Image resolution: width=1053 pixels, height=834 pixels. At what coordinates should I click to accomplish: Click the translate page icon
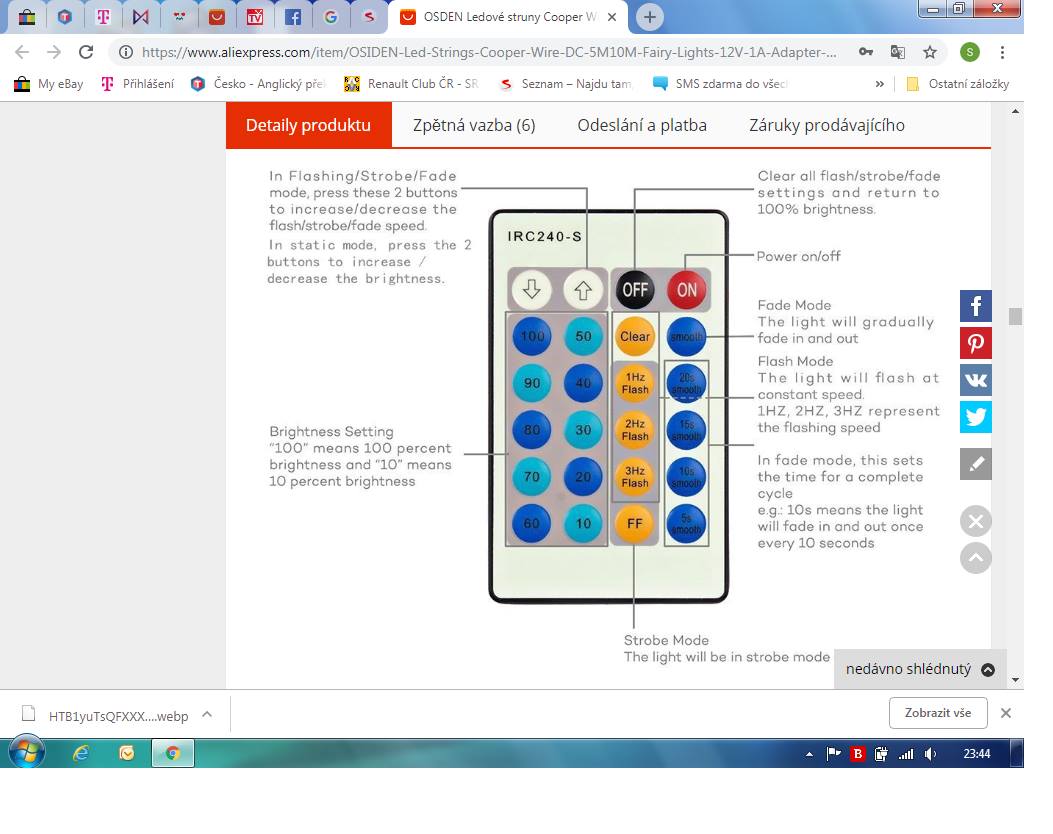(x=897, y=52)
